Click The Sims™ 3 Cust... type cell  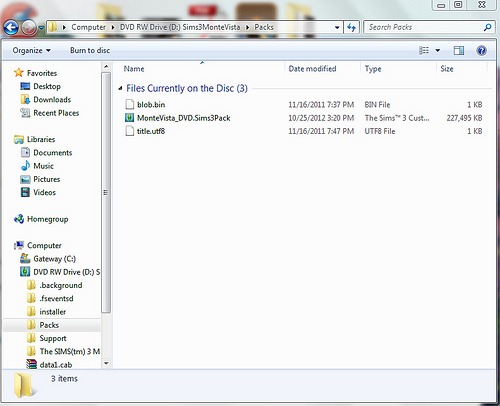(397, 118)
